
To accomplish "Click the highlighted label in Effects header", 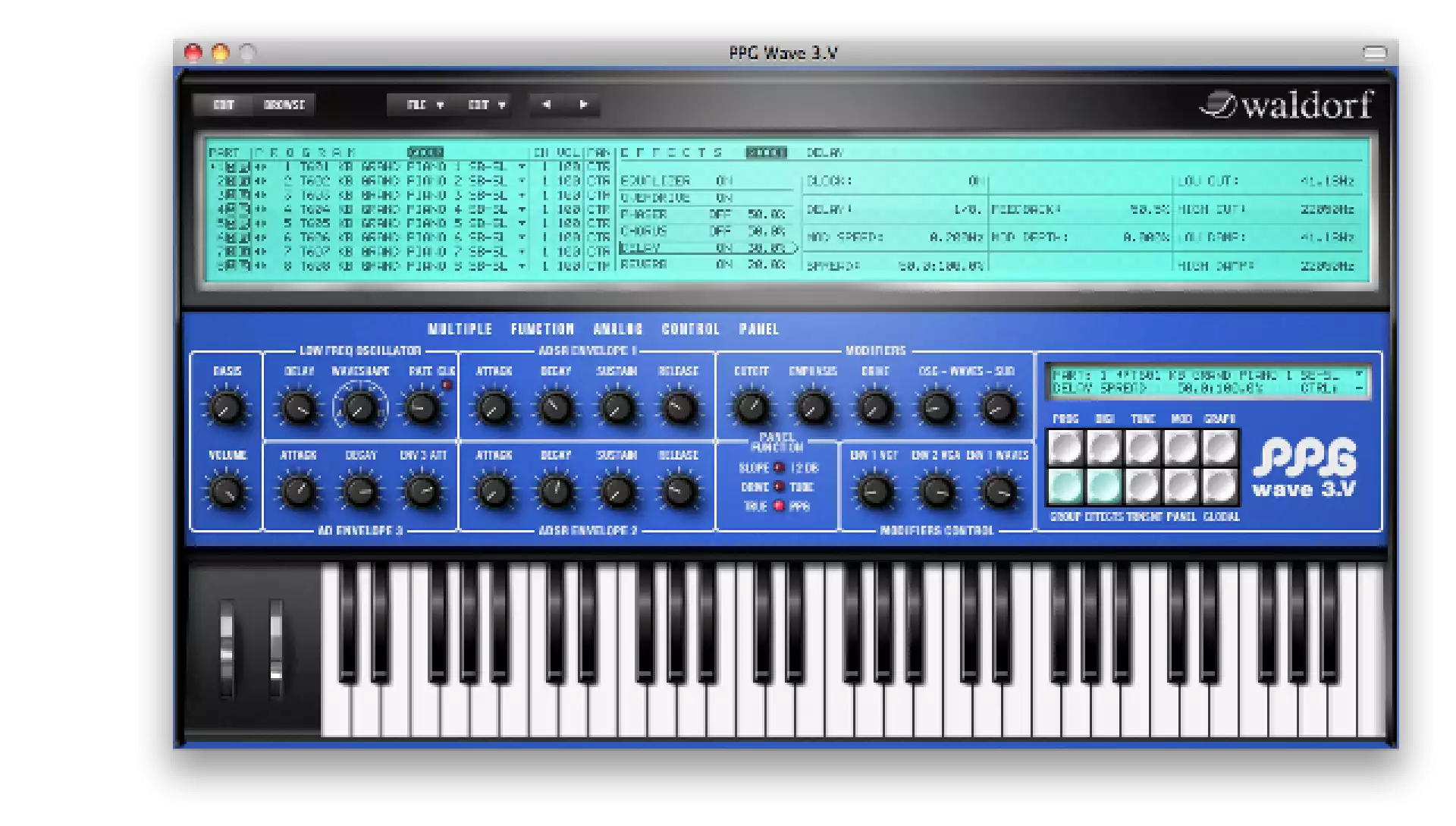I will [766, 152].
